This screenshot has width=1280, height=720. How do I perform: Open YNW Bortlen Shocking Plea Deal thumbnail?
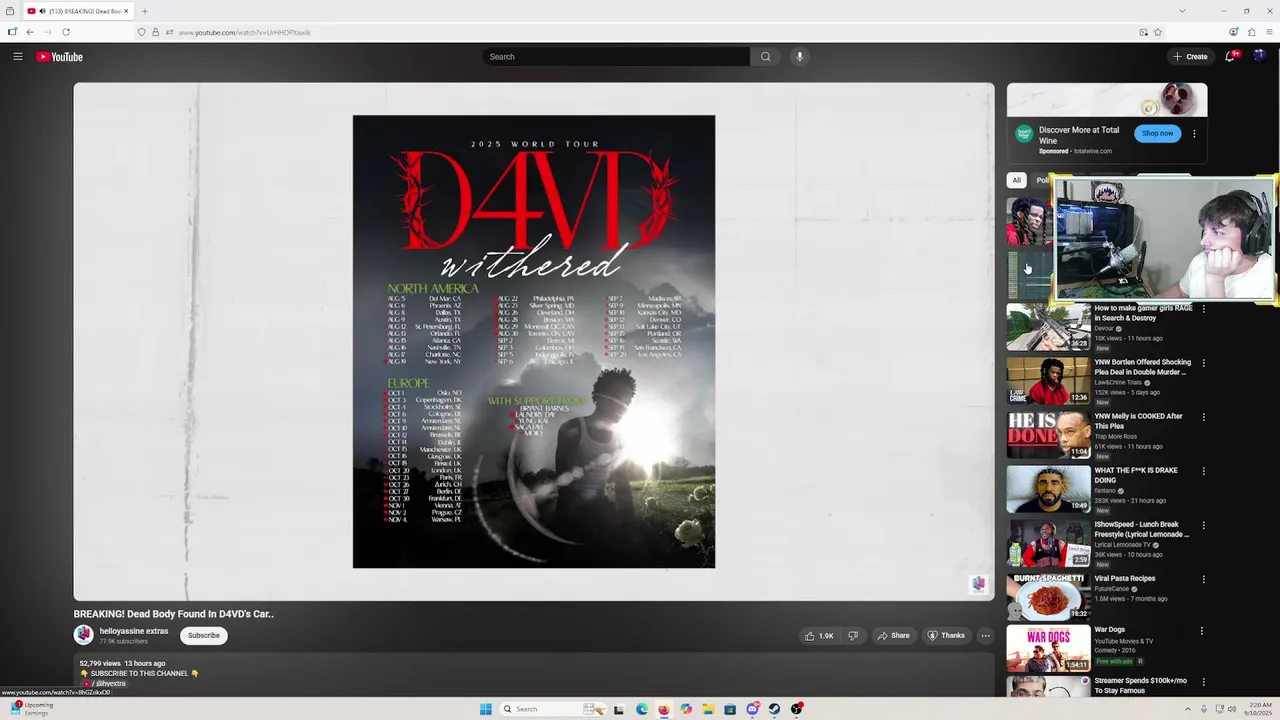(1048, 381)
